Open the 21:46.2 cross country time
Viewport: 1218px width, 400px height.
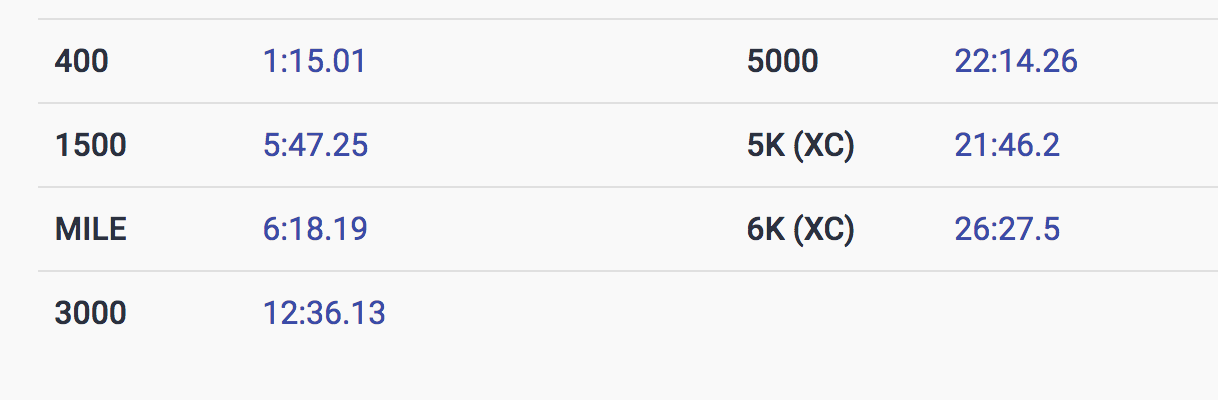pyautogui.click(x=1007, y=146)
